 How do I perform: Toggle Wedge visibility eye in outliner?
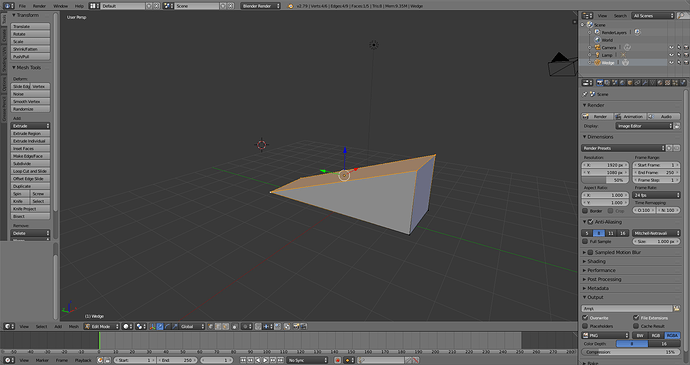point(671,63)
